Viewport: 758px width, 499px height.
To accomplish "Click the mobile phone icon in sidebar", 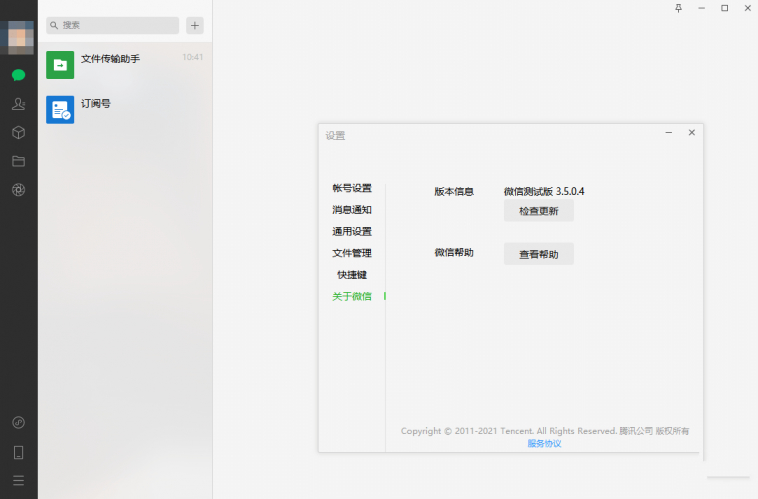I will tap(18, 452).
